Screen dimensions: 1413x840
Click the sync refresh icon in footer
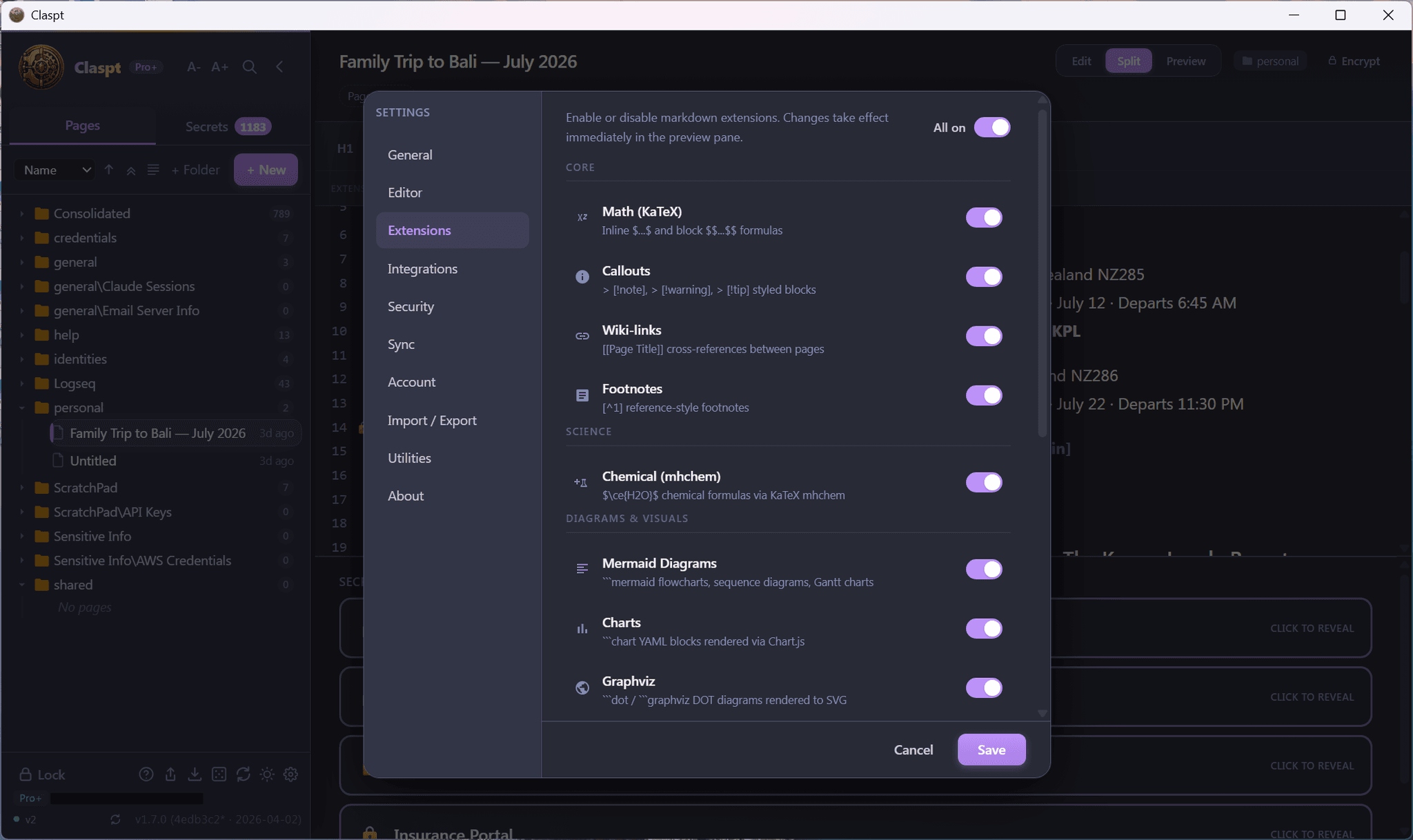(x=243, y=774)
